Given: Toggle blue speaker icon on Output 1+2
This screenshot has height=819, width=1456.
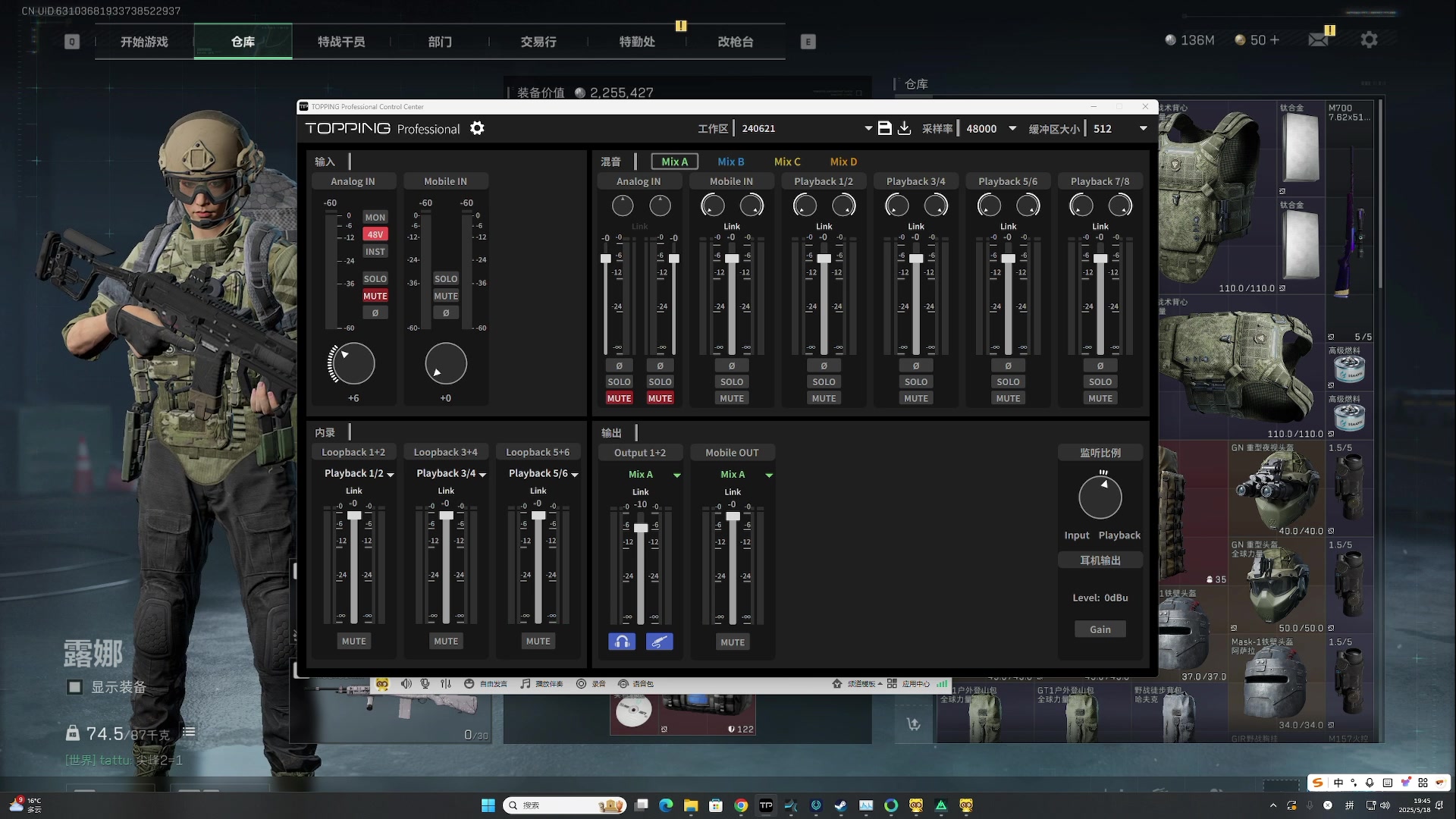Looking at the screenshot, I should click(659, 642).
